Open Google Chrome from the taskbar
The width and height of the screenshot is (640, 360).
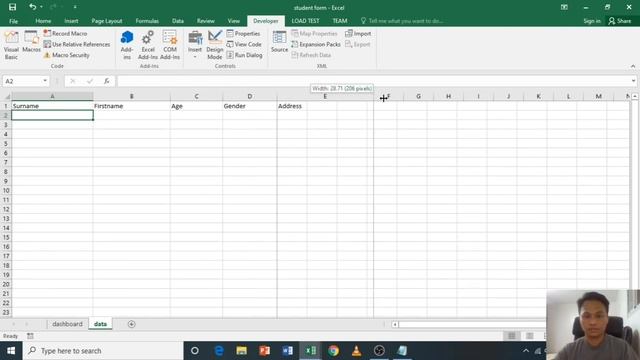333,351
